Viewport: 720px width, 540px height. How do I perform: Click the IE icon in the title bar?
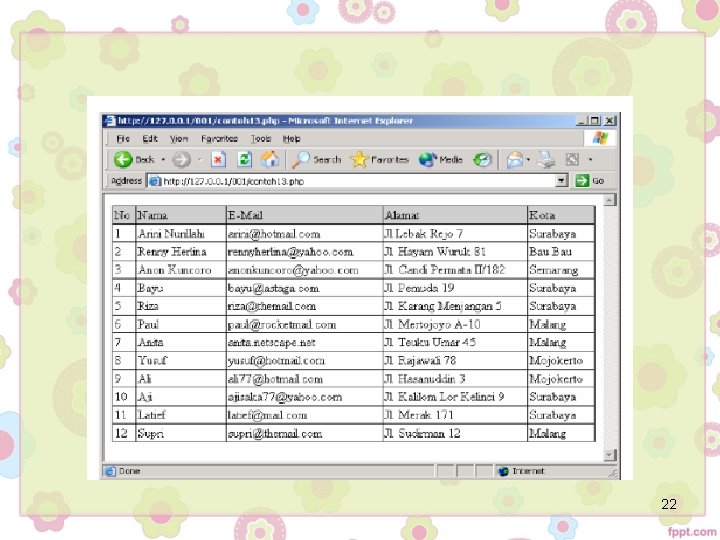110,120
